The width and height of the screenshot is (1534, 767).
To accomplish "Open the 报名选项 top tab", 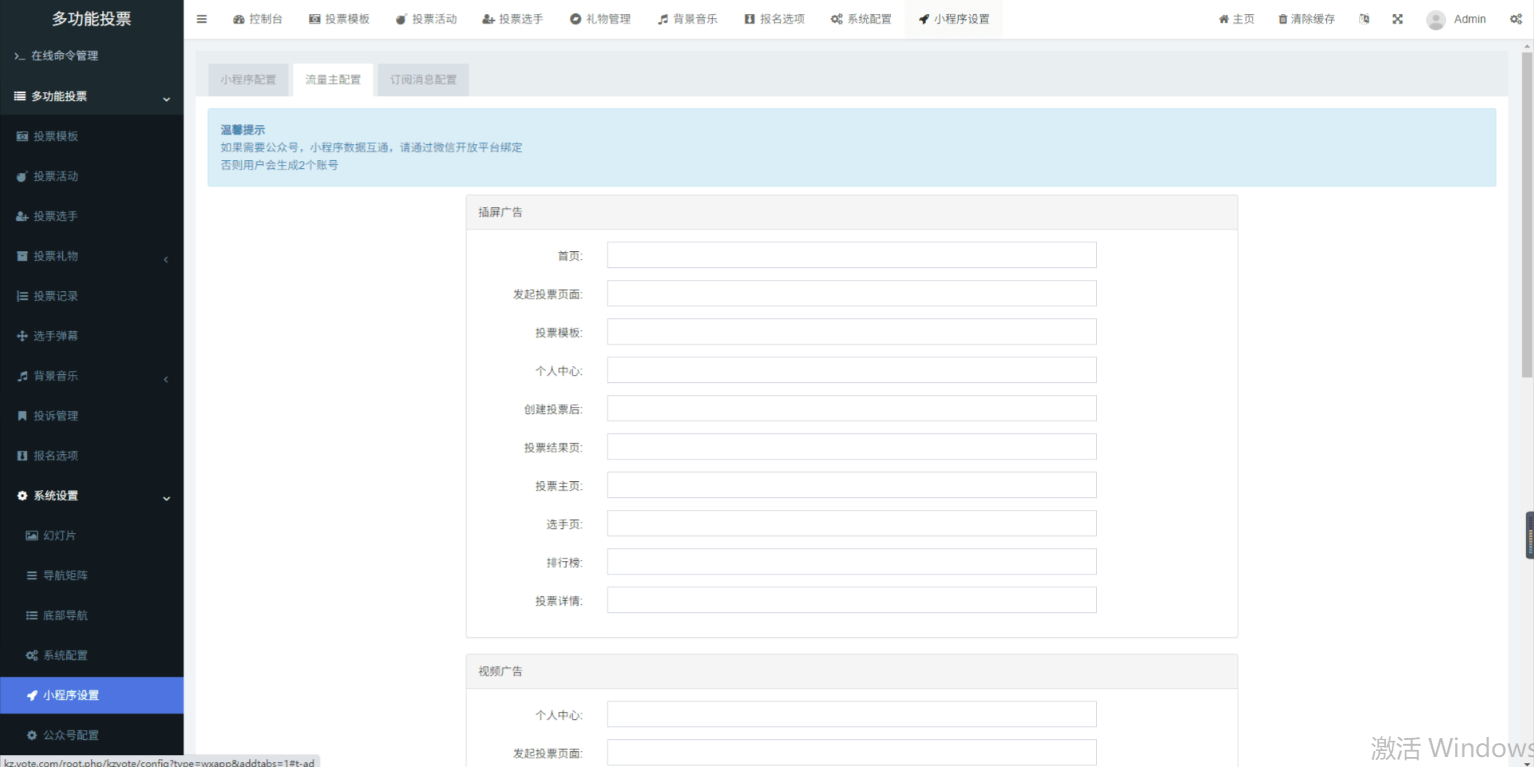I will pyautogui.click(x=774, y=19).
